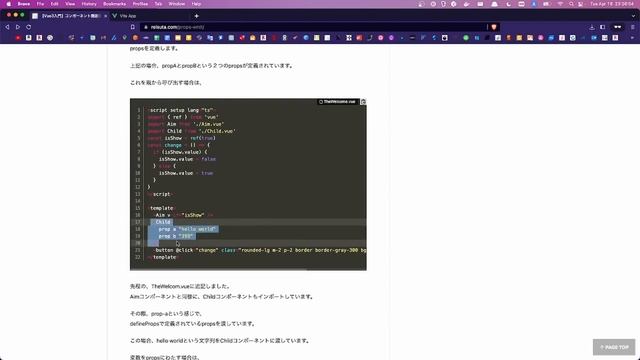Open Control Center in the menu bar

click(581, 4)
